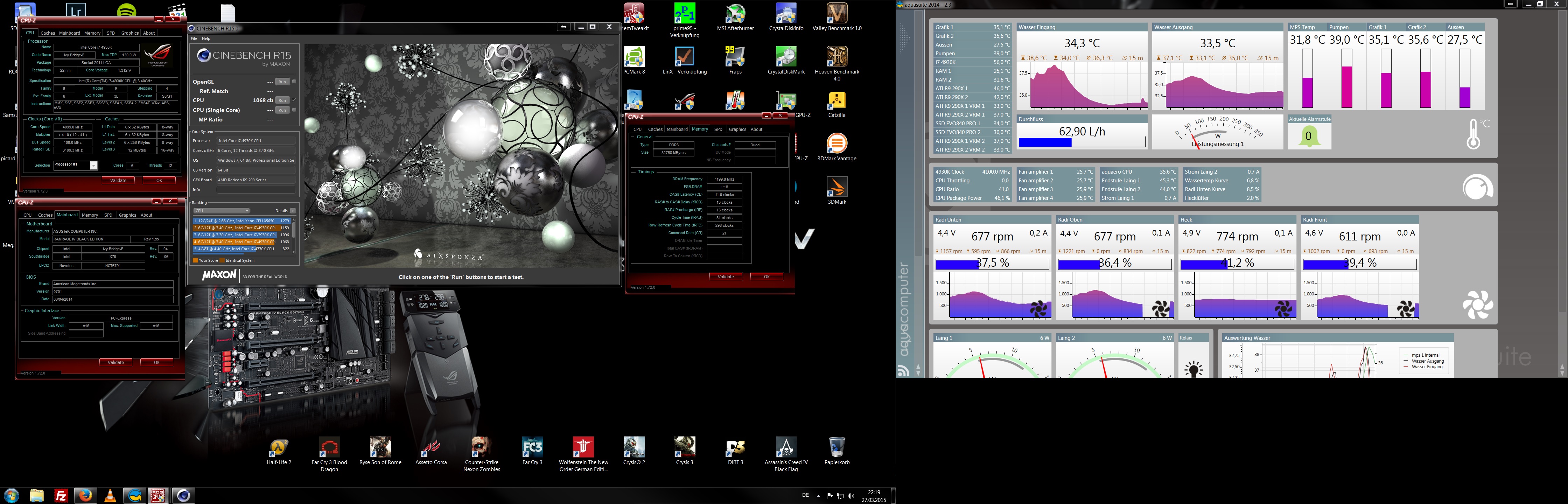Click the DE language indicator in taskbar
The height and width of the screenshot is (504, 1568).
click(x=805, y=496)
